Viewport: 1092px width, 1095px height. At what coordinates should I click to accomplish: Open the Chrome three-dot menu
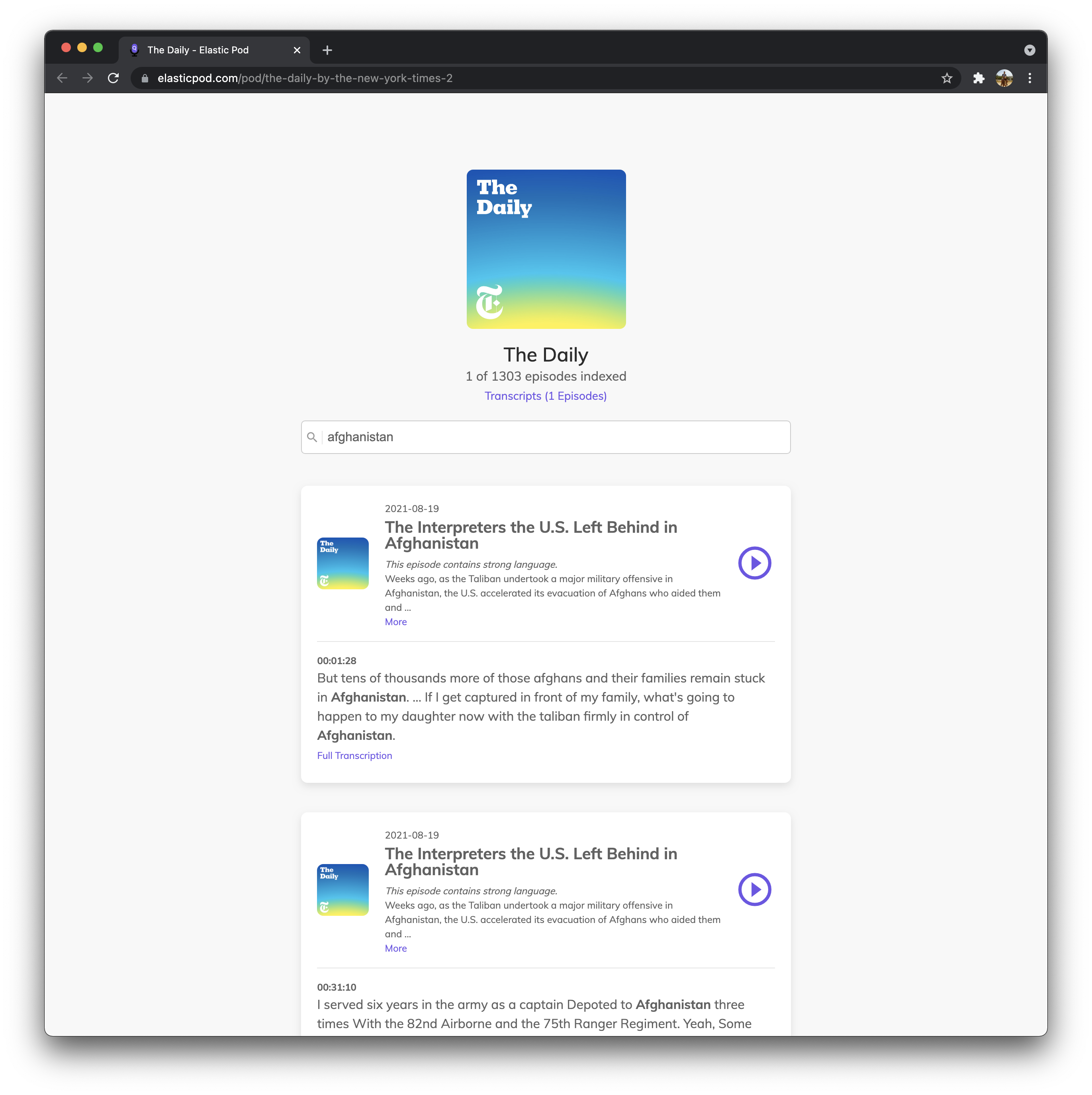tap(1029, 78)
